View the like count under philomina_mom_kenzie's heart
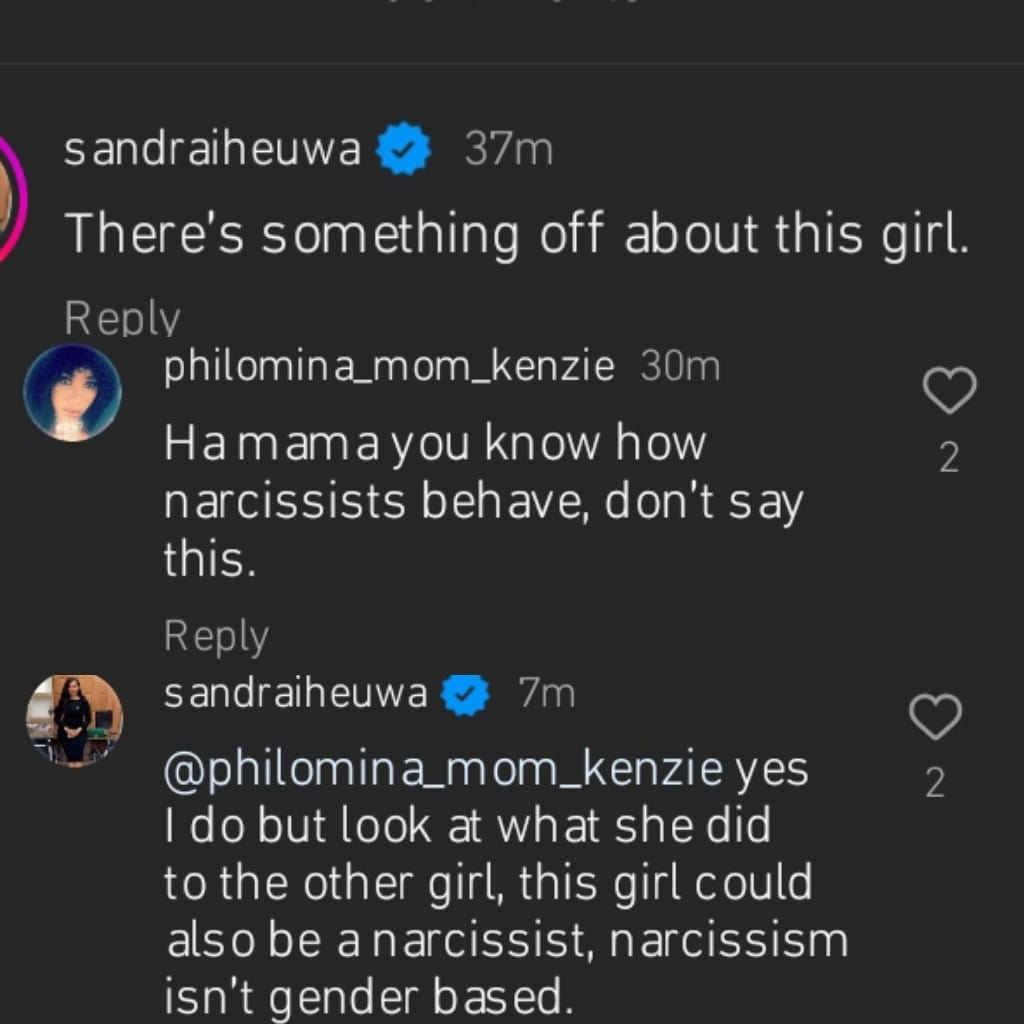The image size is (1024, 1024). click(949, 458)
